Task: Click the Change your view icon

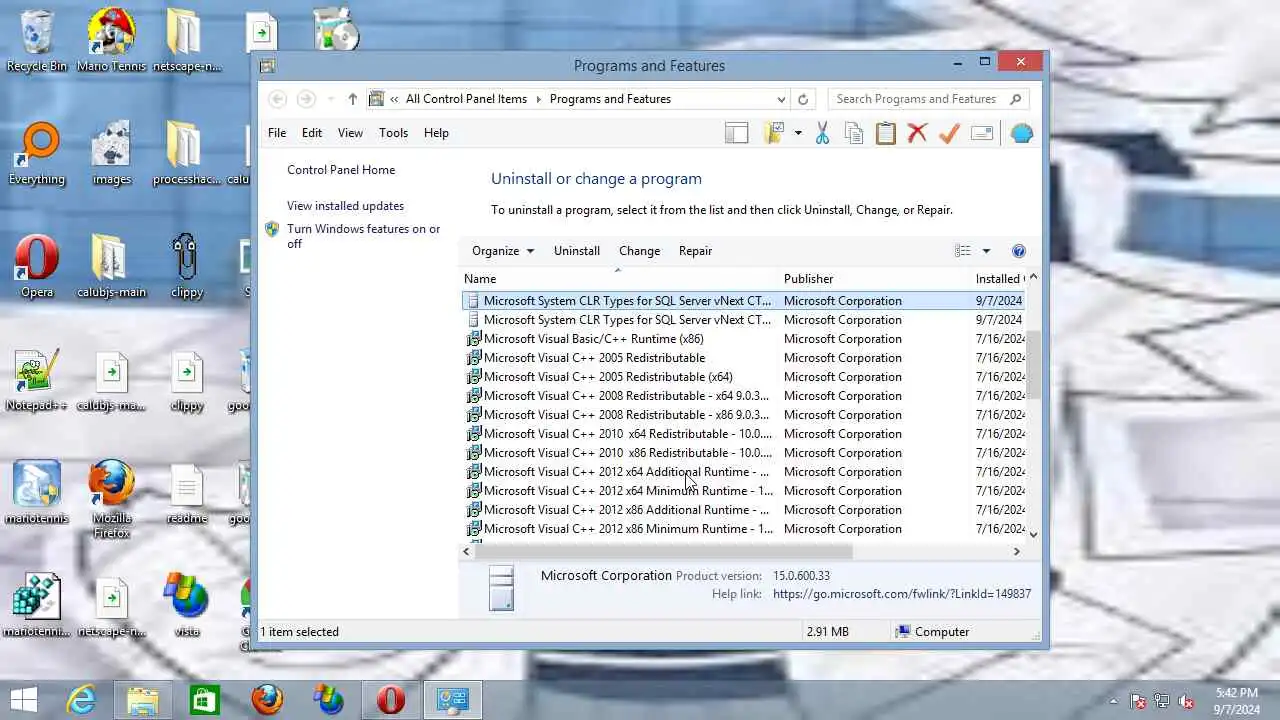Action: click(x=963, y=251)
